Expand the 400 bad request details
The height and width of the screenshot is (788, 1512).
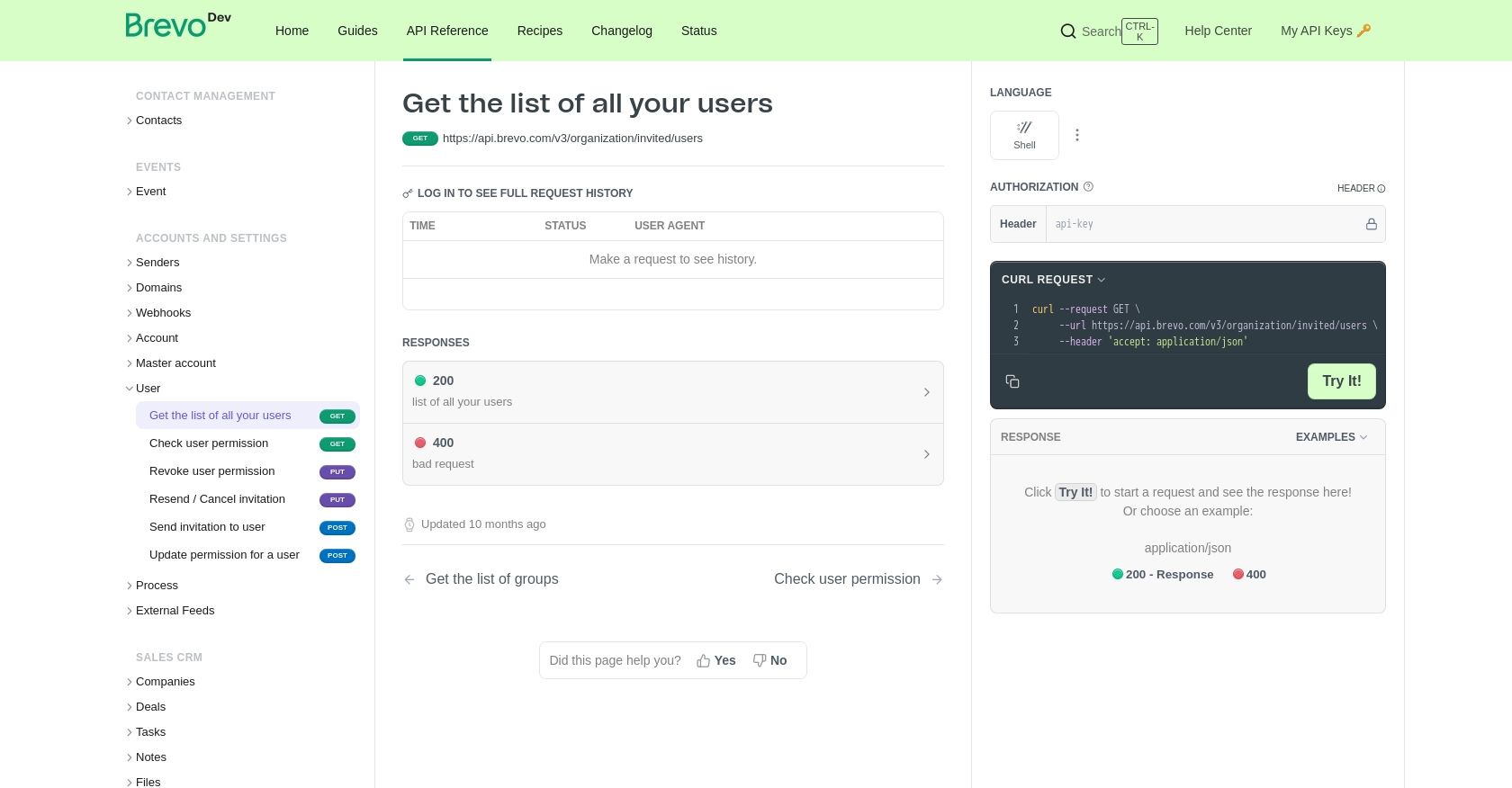(673, 454)
